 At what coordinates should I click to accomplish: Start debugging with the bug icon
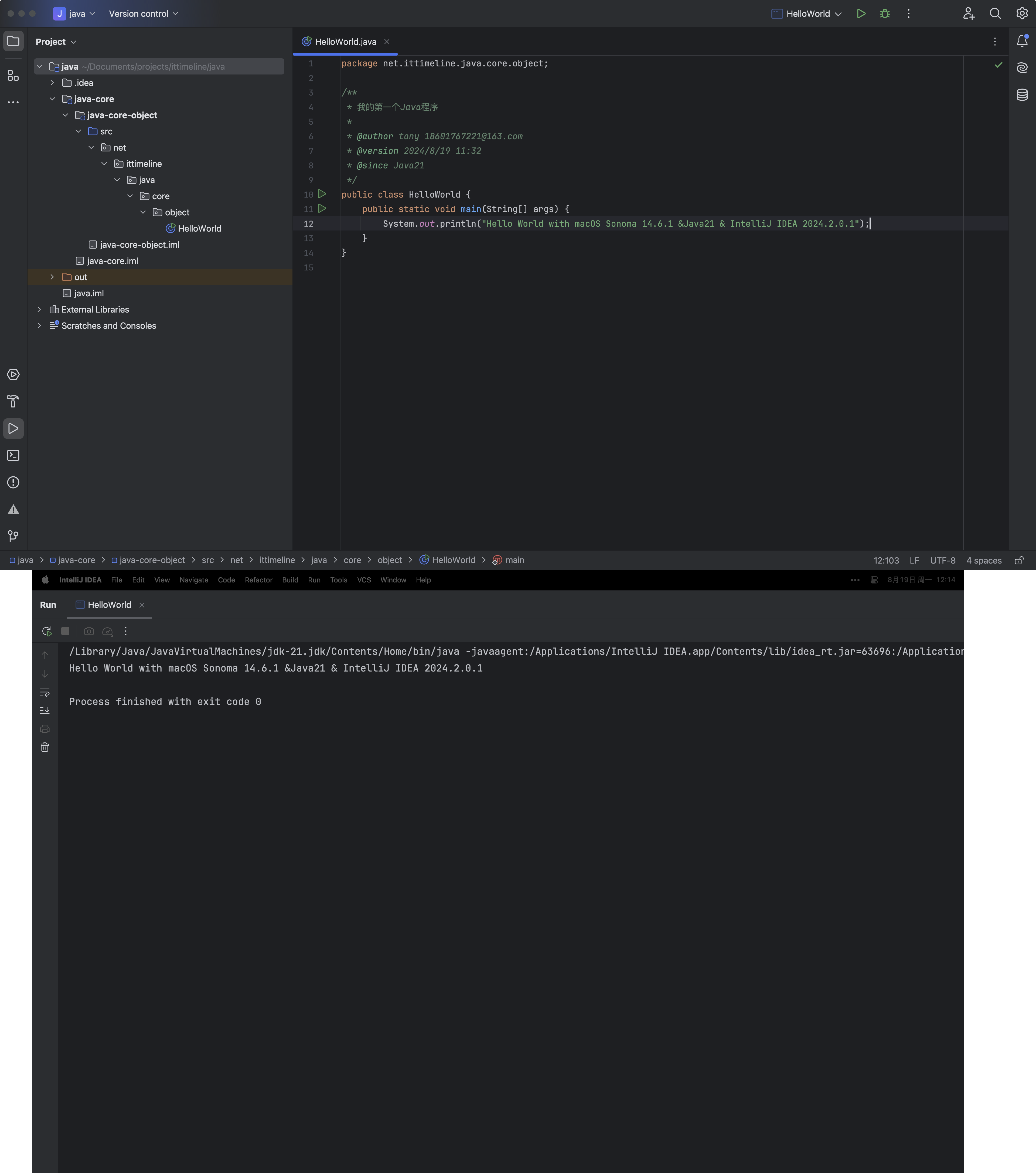click(885, 14)
